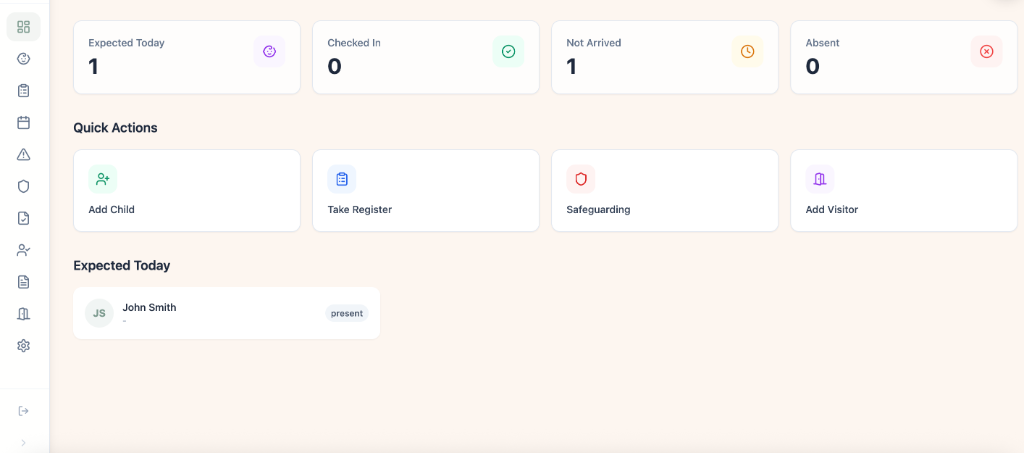
Task: Select the Expected Today stat card count
Action: (93, 67)
